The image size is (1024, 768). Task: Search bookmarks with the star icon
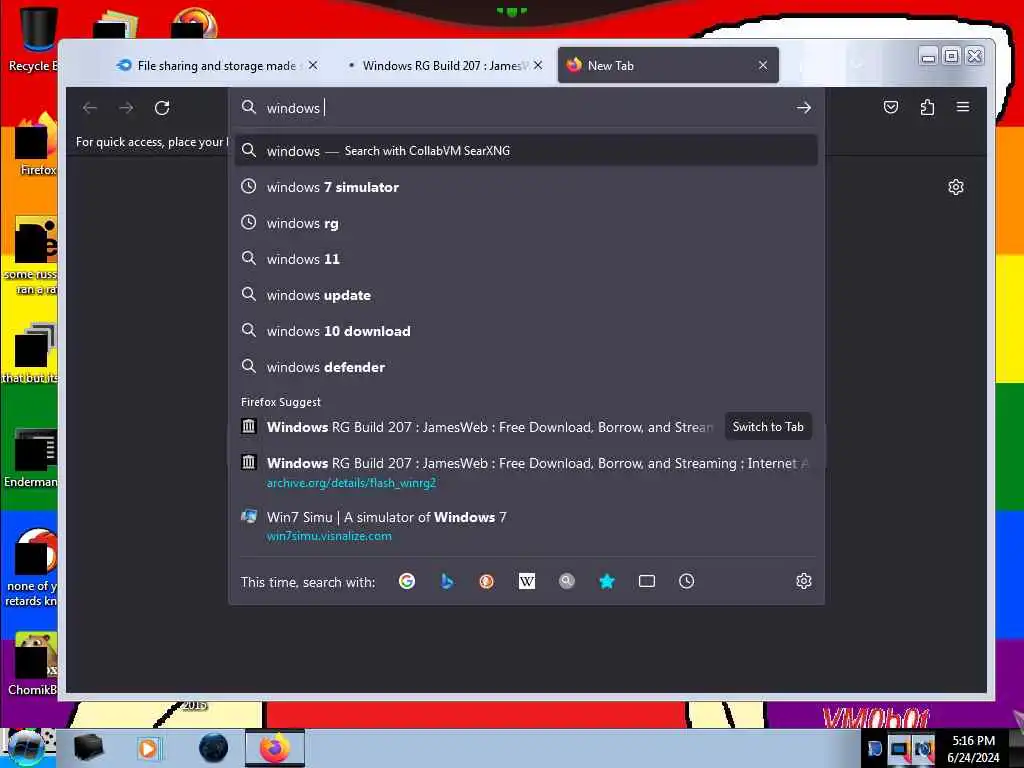pos(607,581)
